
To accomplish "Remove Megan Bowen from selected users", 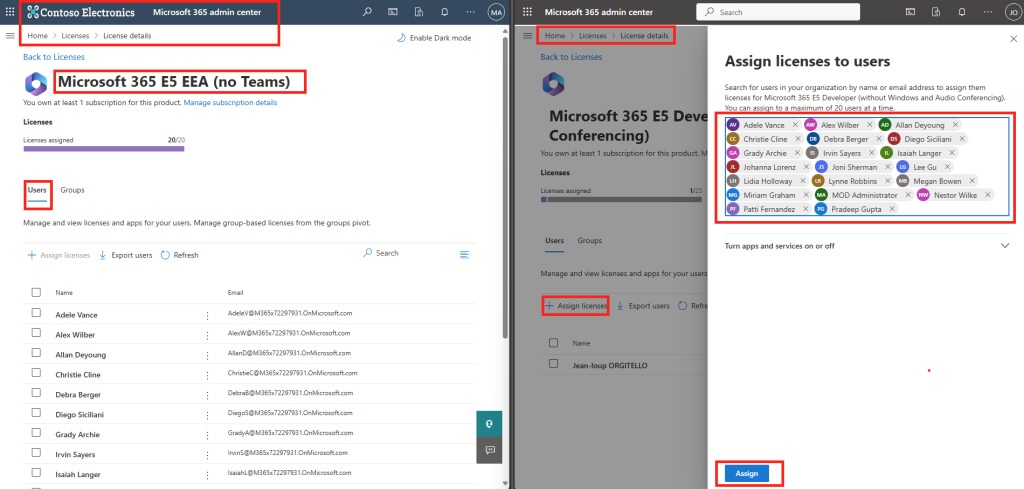I will click(972, 181).
